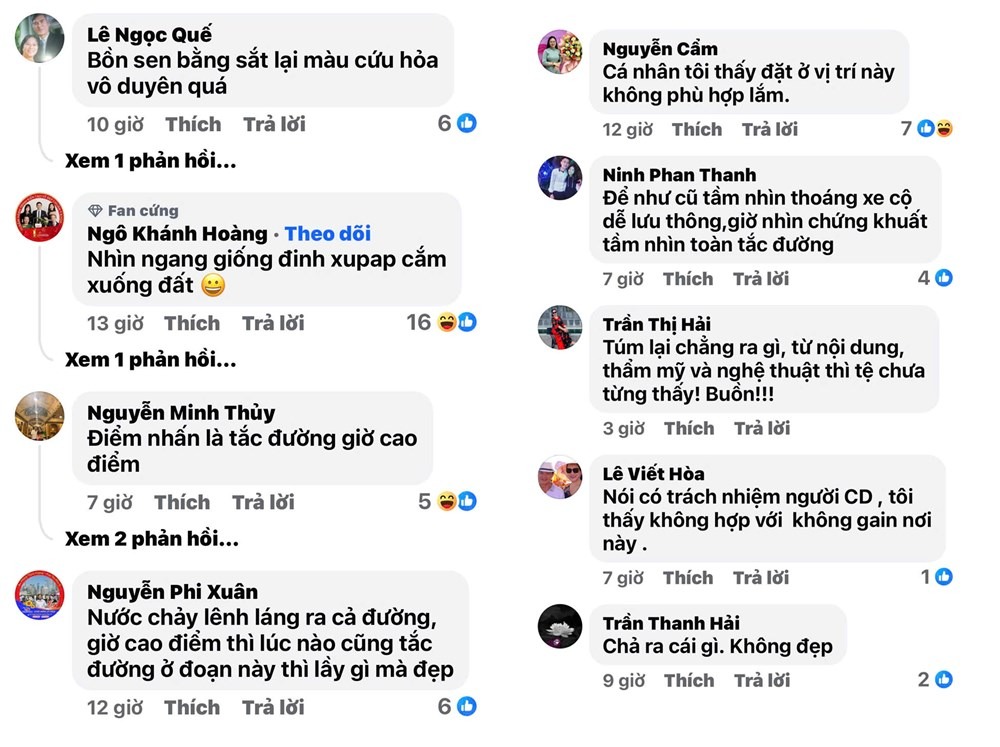Click Thích under Trần Thị Hải's comment
Image resolution: width=1000 pixels, height=747 pixels.
pyautogui.click(x=689, y=428)
